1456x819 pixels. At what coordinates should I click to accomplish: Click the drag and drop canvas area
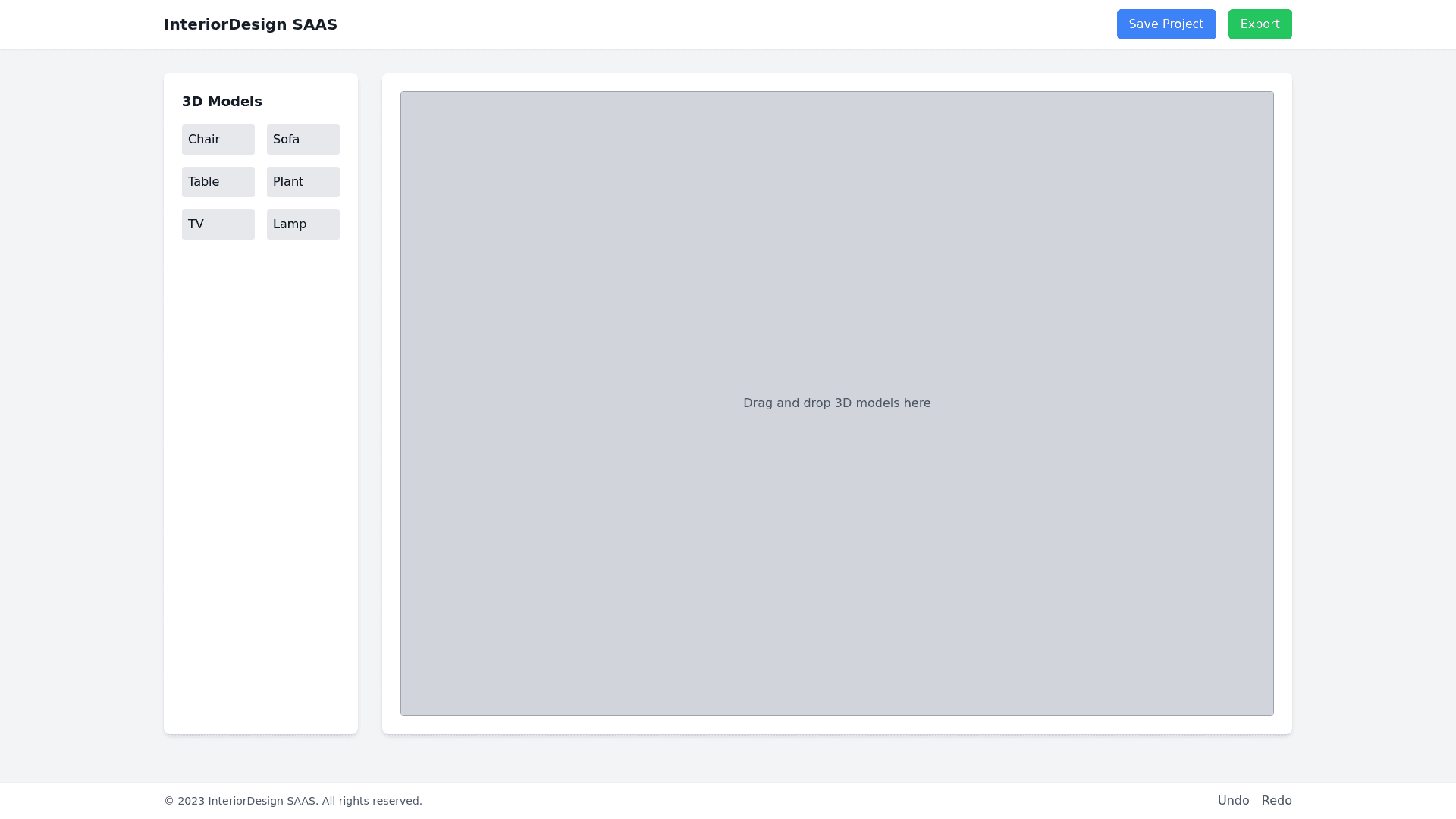click(836, 265)
